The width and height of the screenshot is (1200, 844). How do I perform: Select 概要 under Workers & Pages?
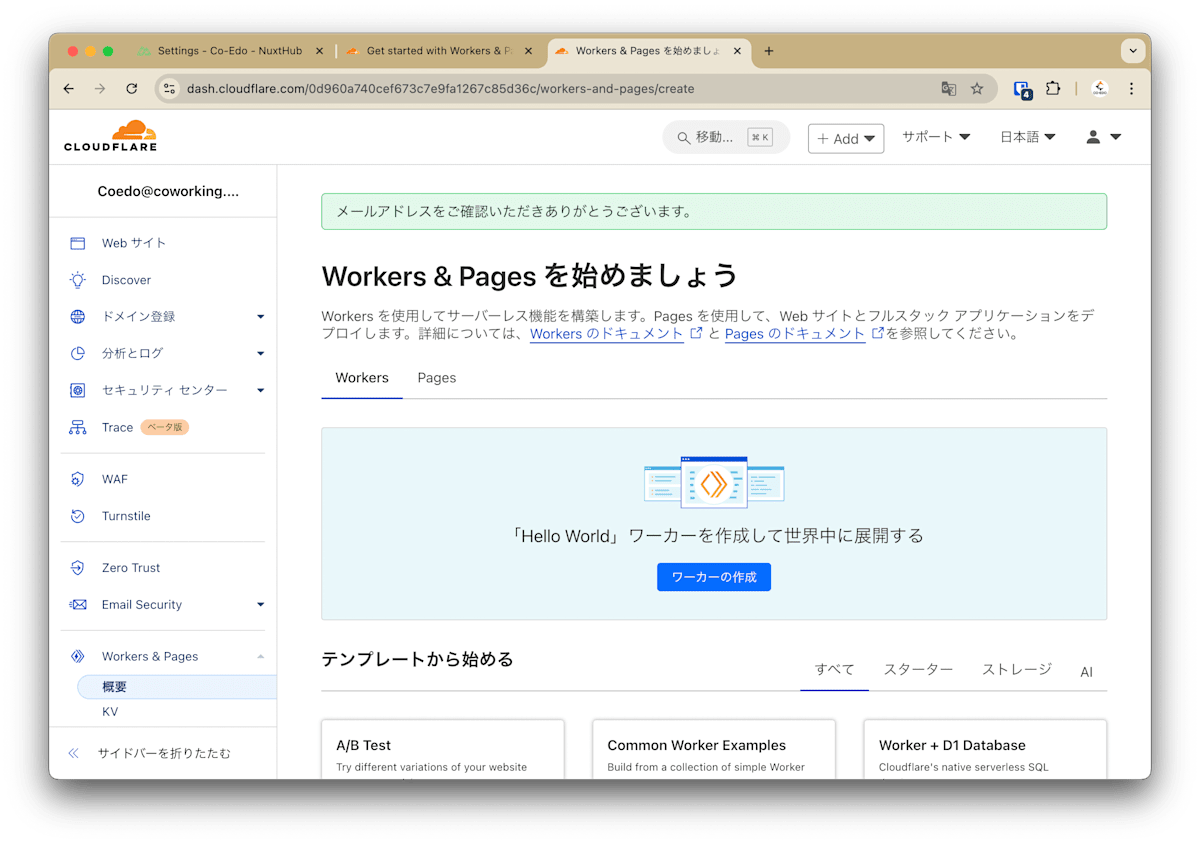pyautogui.click(x=177, y=687)
